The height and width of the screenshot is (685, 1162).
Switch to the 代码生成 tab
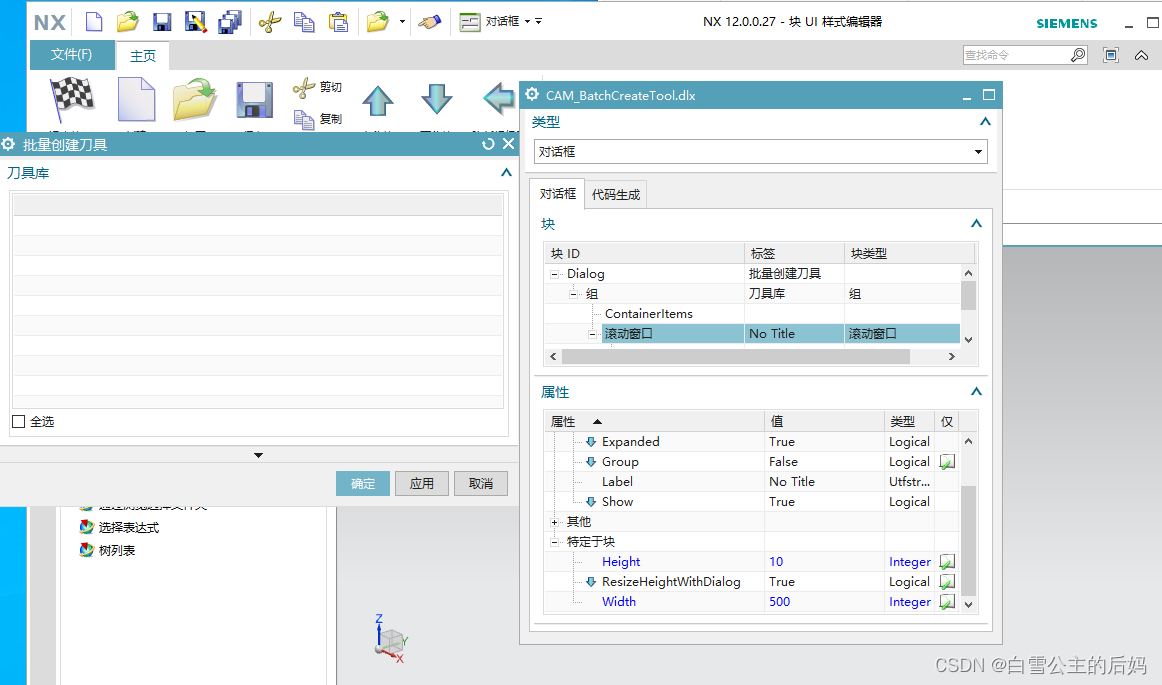pos(616,194)
